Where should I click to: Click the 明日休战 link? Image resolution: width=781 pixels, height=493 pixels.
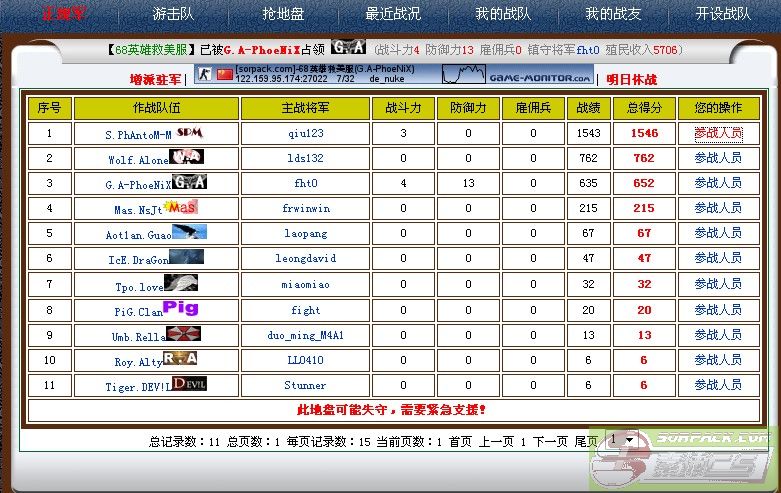click(x=632, y=79)
